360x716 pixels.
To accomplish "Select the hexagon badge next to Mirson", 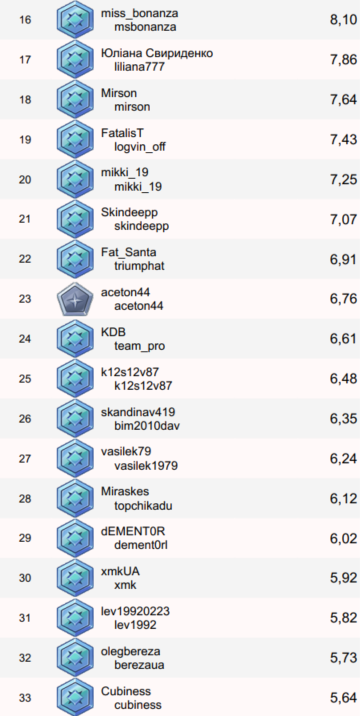I will 75,100.
